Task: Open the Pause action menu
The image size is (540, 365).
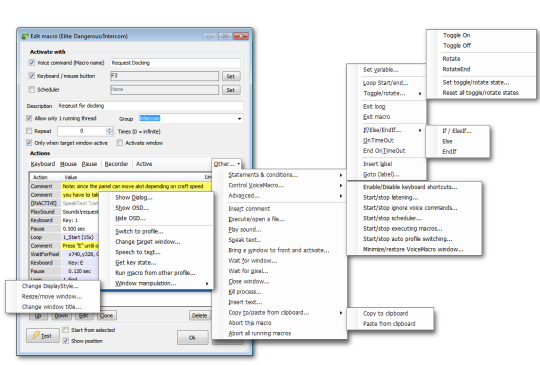Action: point(89,164)
